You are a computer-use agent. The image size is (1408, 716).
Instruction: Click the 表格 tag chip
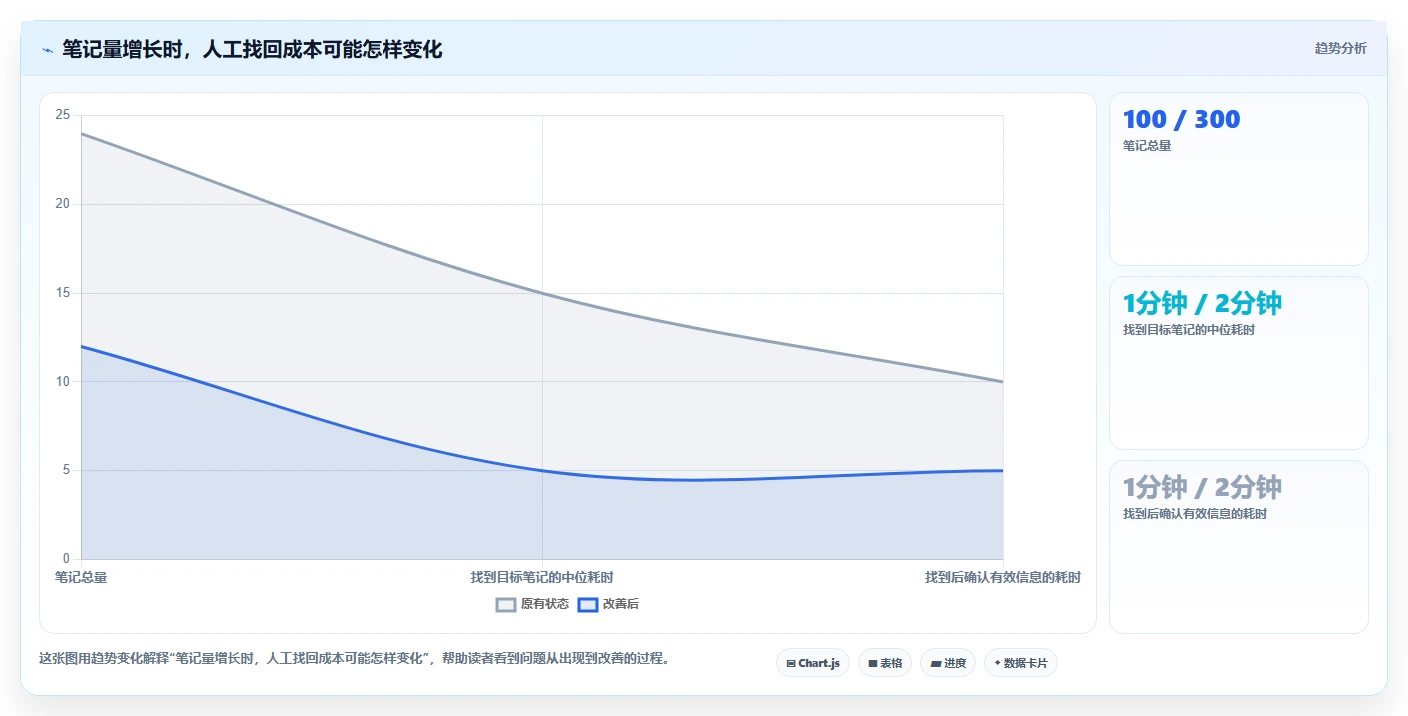[x=885, y=663]
